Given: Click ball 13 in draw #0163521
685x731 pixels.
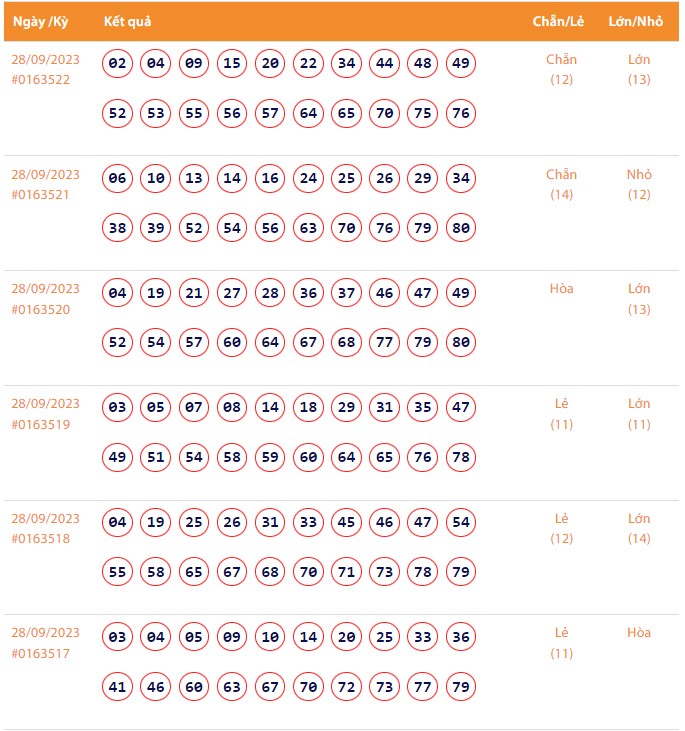Looking at the screenshot, I should [x=194, y=179].
